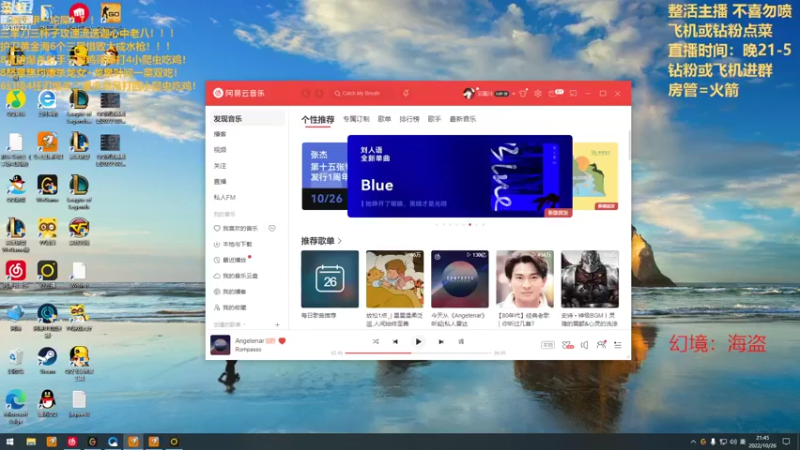Open the Blue banner by 刘人语
800x450 pixels.
pyautogui.click(x=460, y=176)
